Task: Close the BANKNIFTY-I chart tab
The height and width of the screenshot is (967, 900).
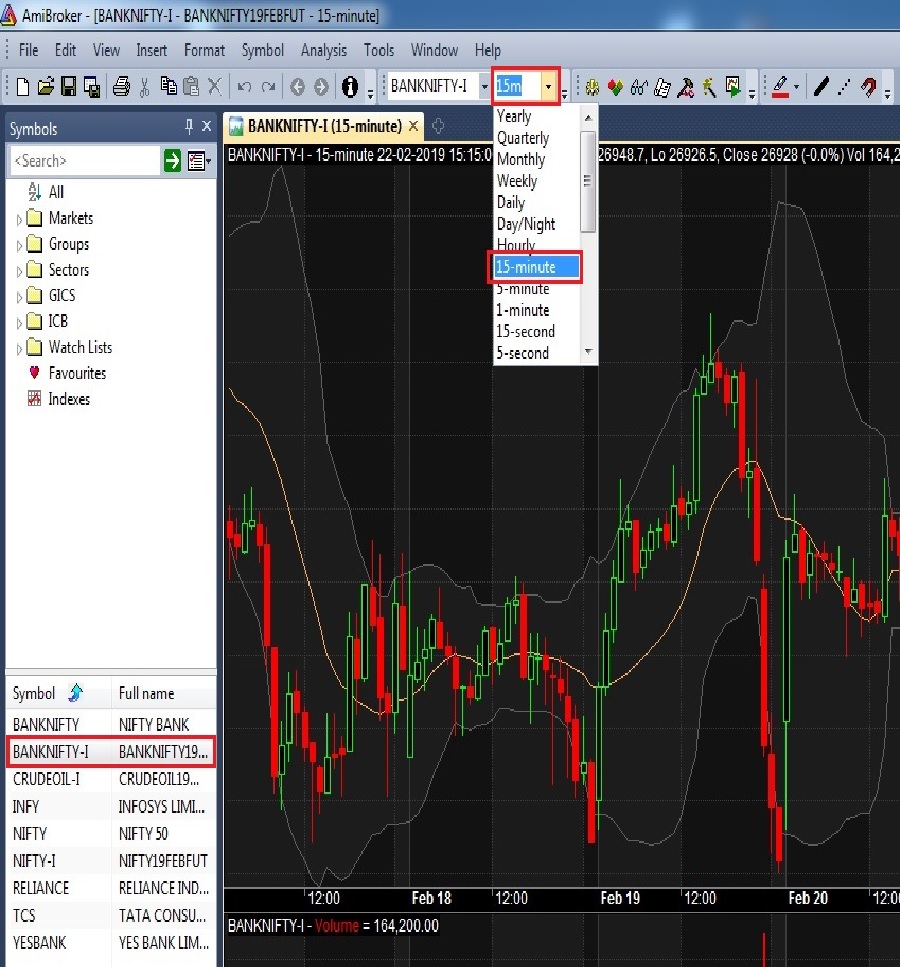Action: click(x=414, y=126)
